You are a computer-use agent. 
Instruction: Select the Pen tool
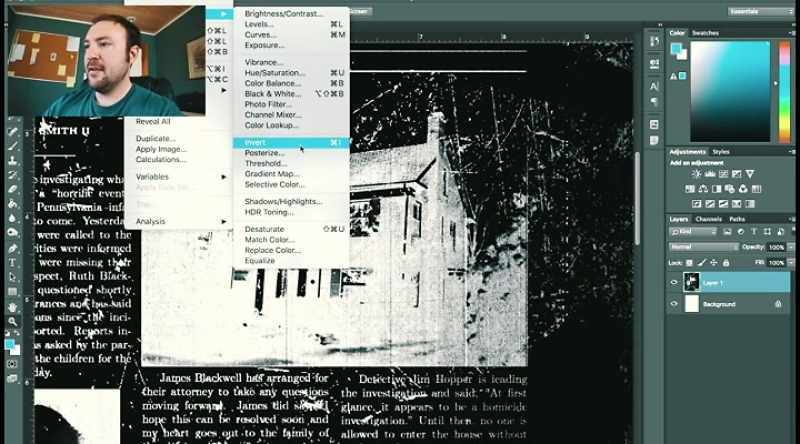pyautogui.click(x=12, y=249)
